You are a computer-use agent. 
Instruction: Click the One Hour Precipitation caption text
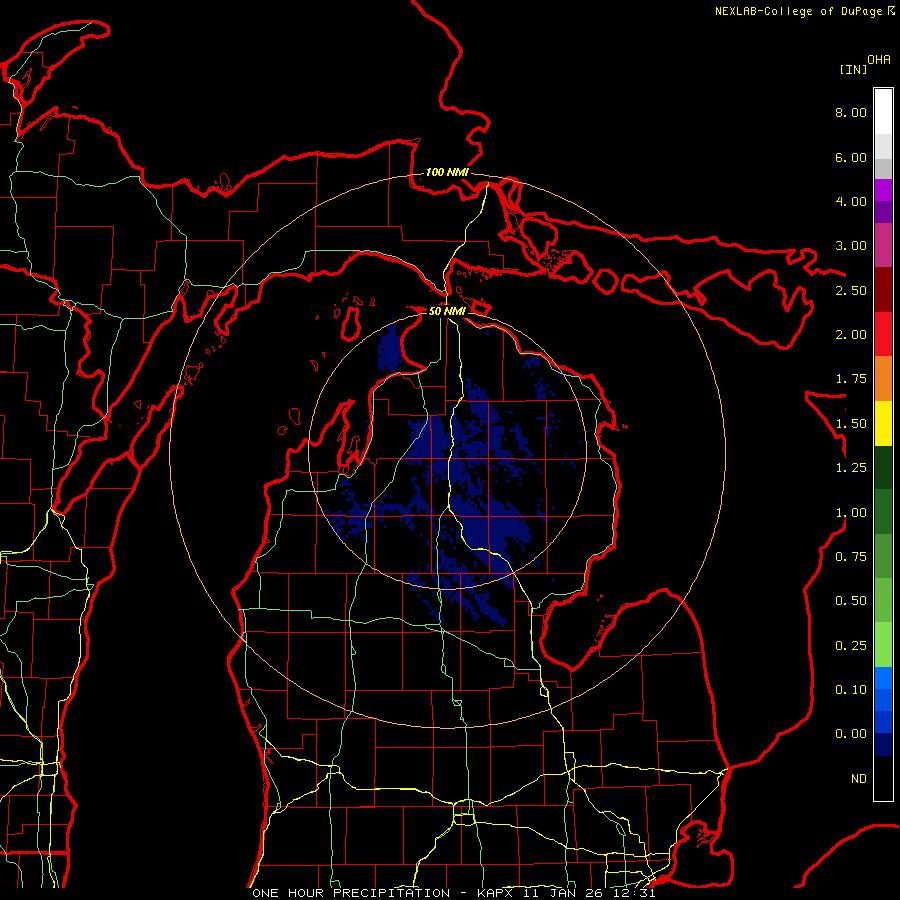coord(351,893)
